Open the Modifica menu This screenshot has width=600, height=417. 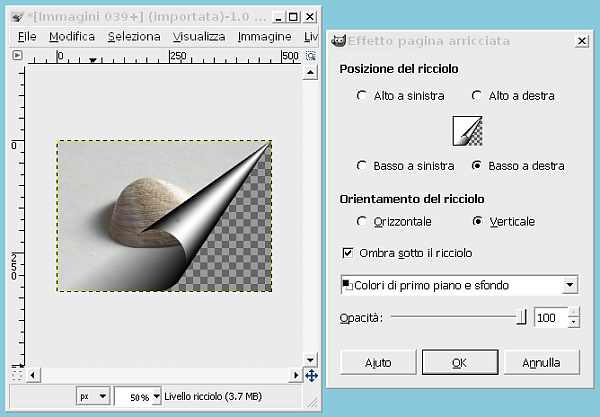[x=72, y=36]
